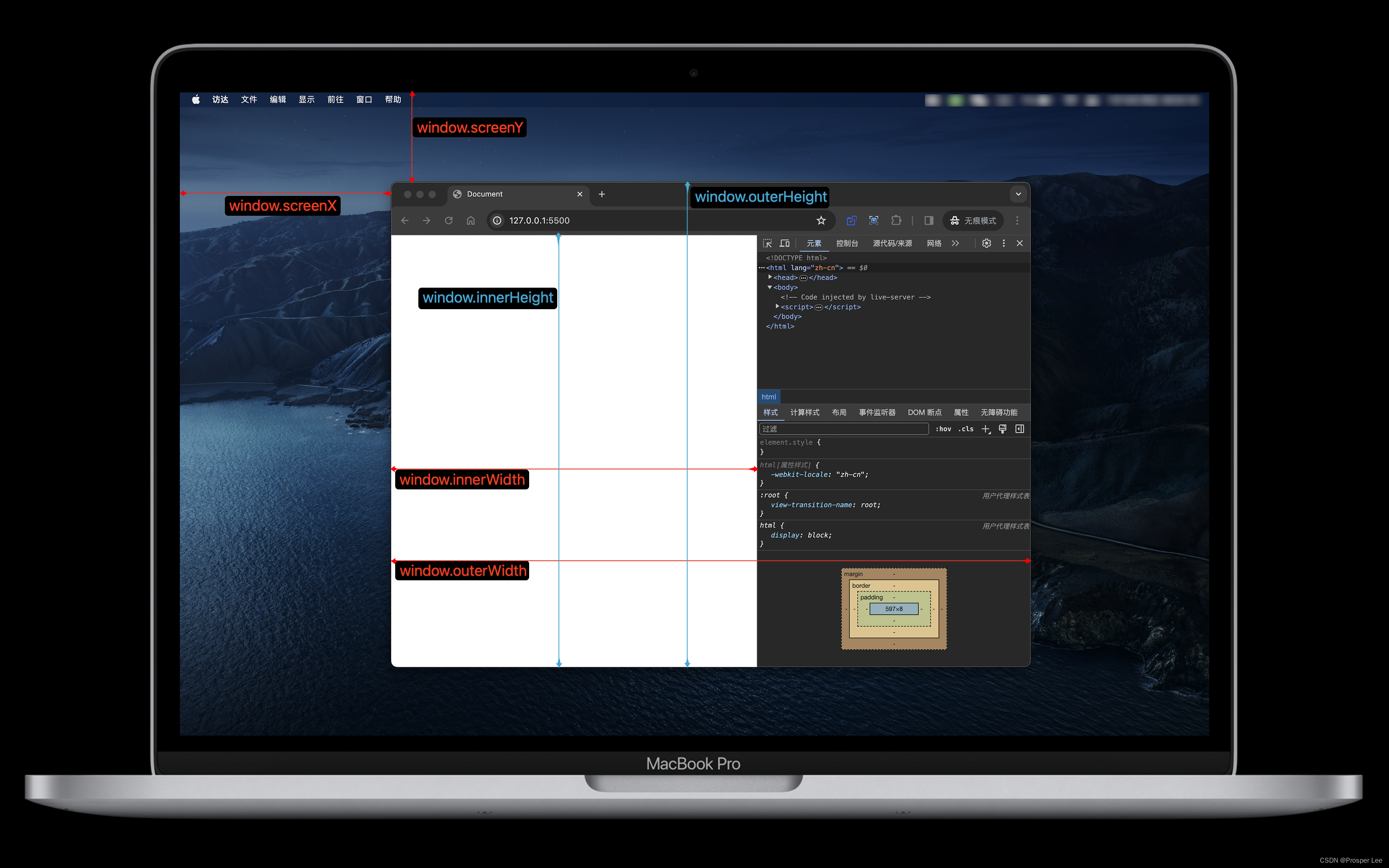Toggle the device toolbar in DevTools
The image size is (1389, 868).
pos(785,243)
